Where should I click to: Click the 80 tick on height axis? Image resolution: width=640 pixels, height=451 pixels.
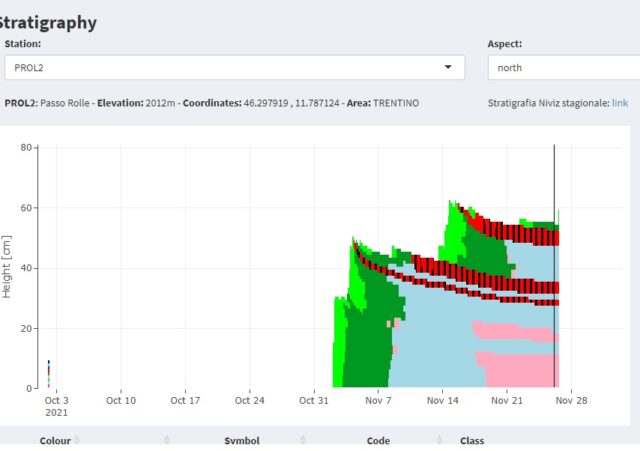point(26,147)
